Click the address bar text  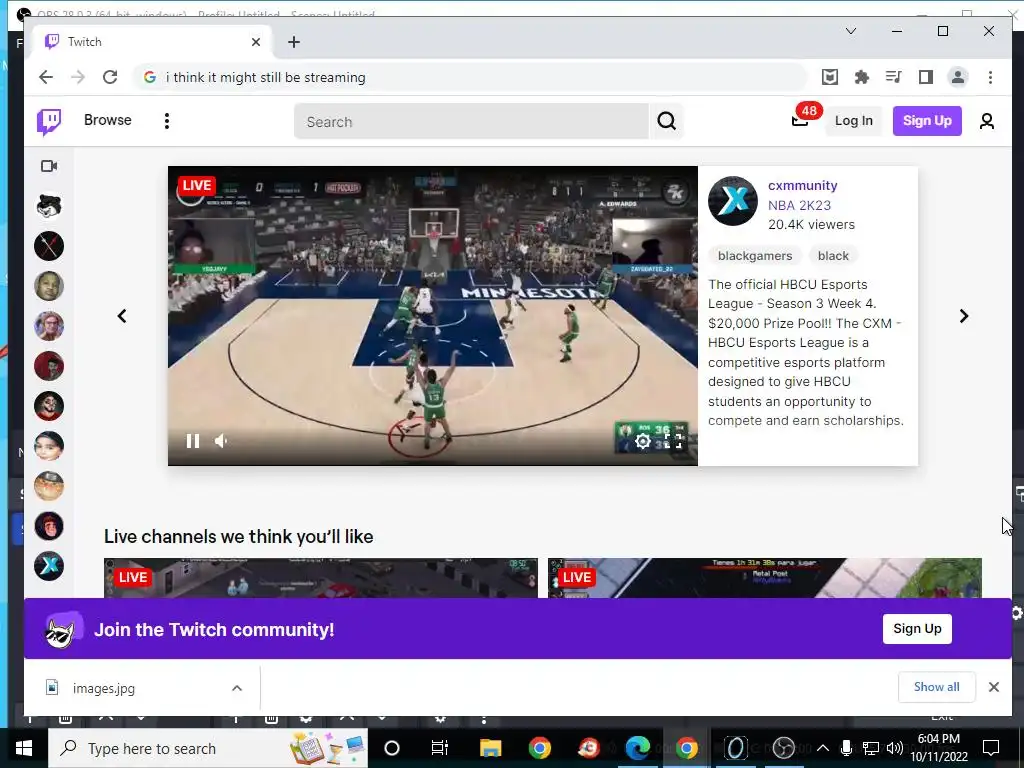(266, 77)
